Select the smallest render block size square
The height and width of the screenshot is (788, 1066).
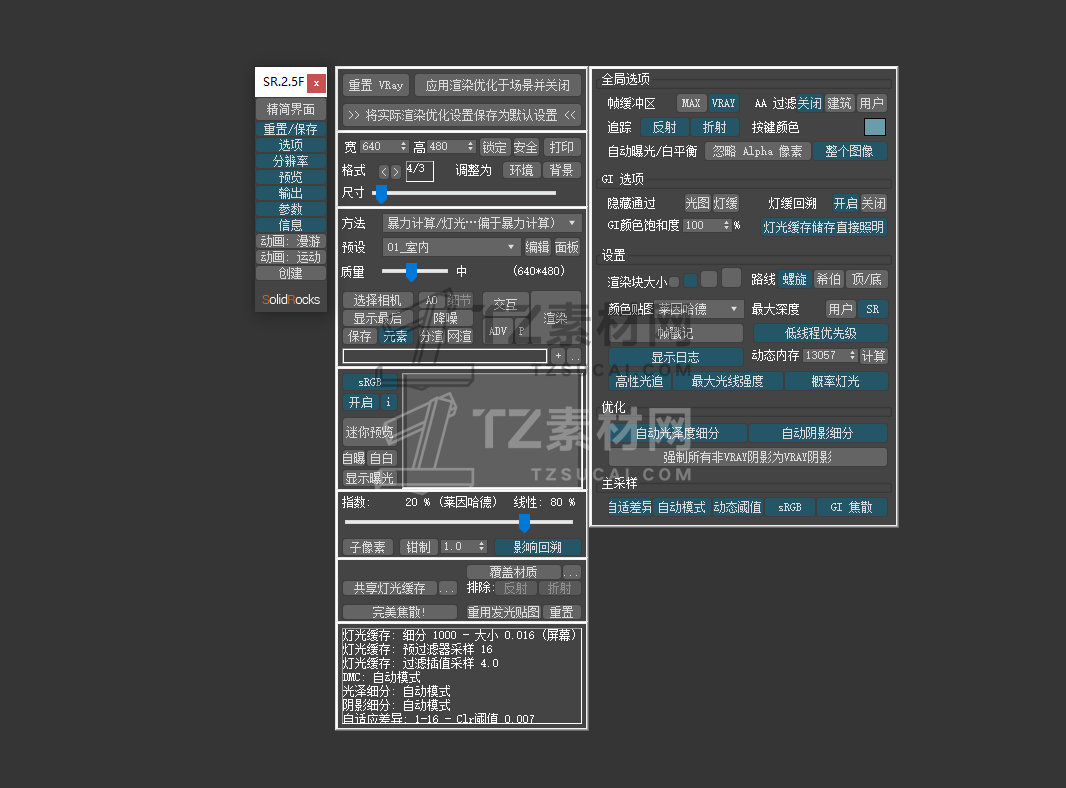pos(674,281)
